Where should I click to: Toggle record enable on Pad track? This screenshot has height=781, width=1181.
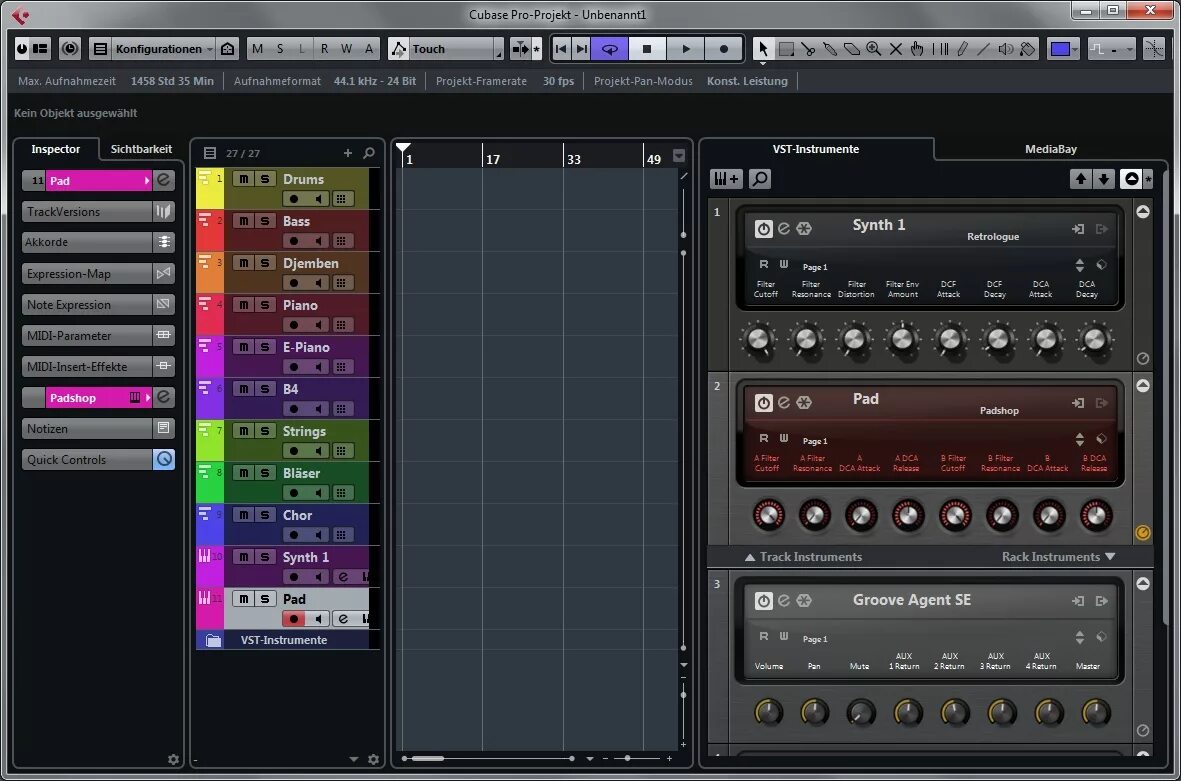tap(294, 618)
